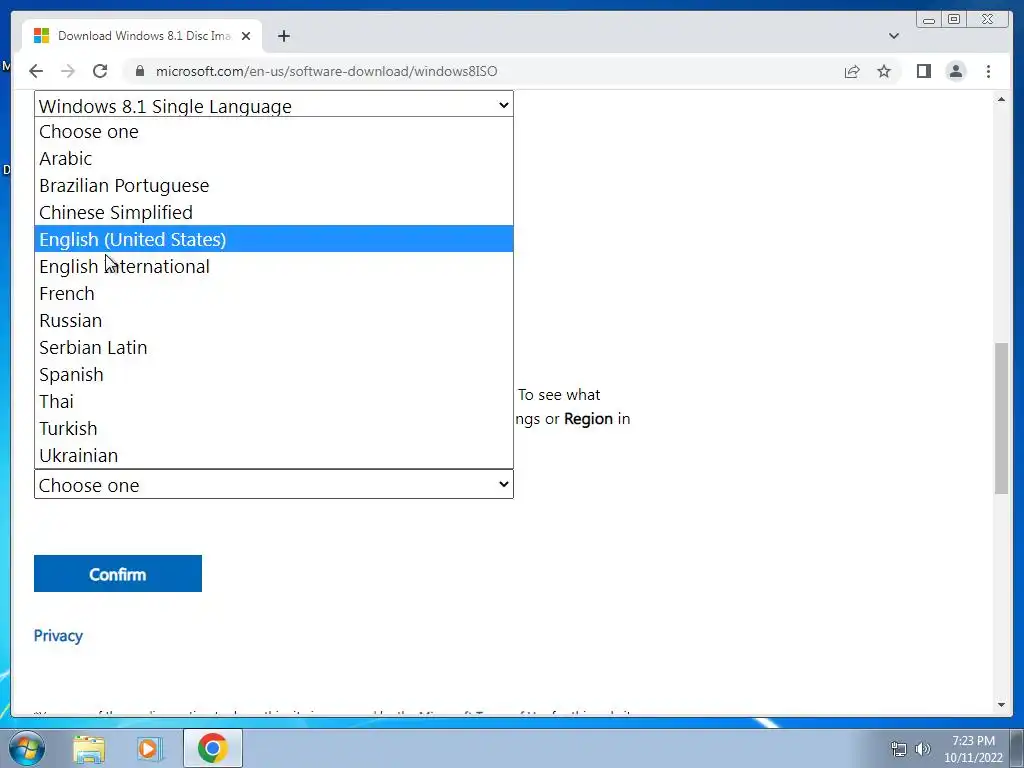Screen dimensions: 1024x768
Task: Select the Download Windows 8.1 Disc Image tab
Action: click(x=142, y=36)
